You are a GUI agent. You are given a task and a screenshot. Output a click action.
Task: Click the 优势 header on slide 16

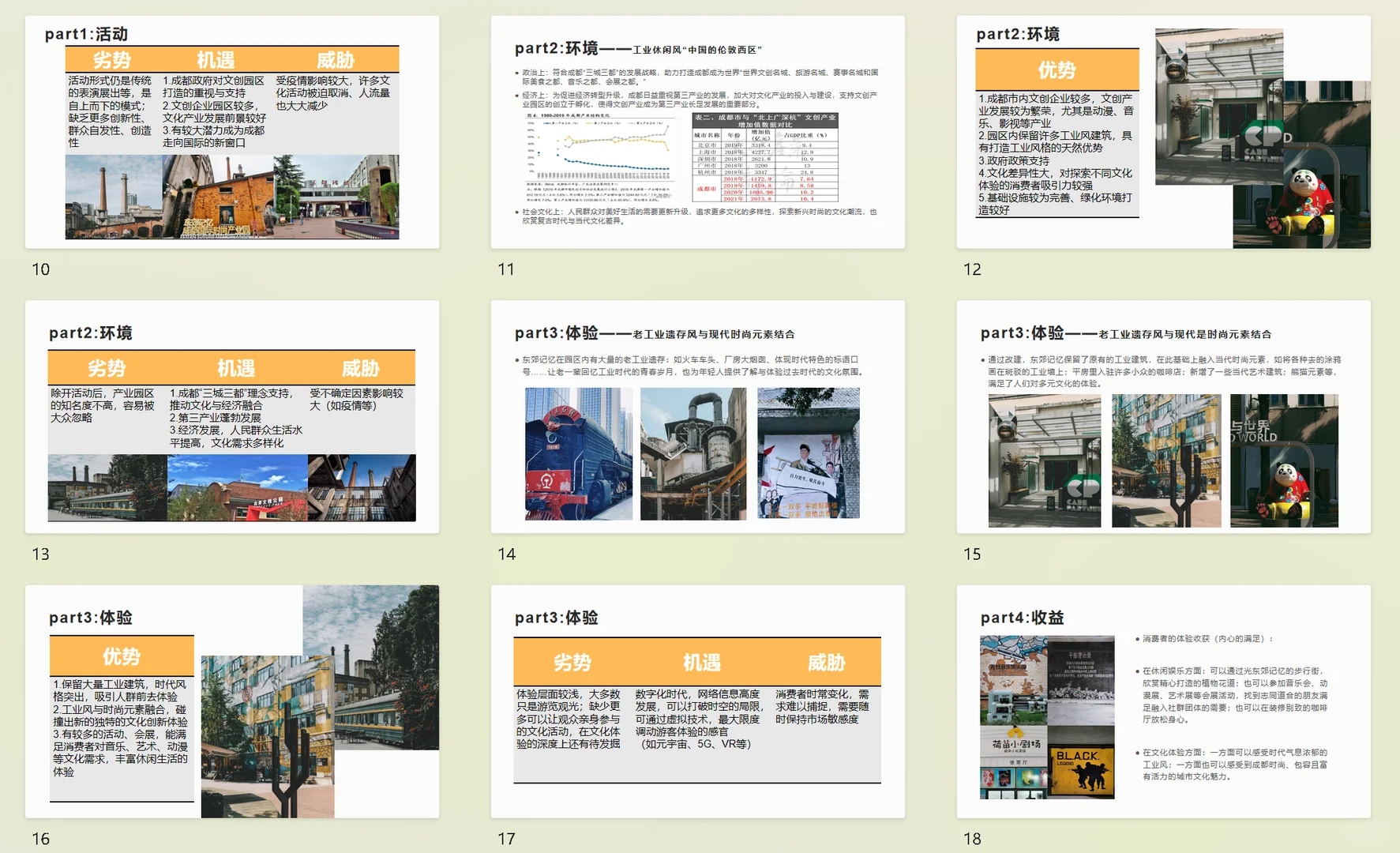[x=122, y=656]
